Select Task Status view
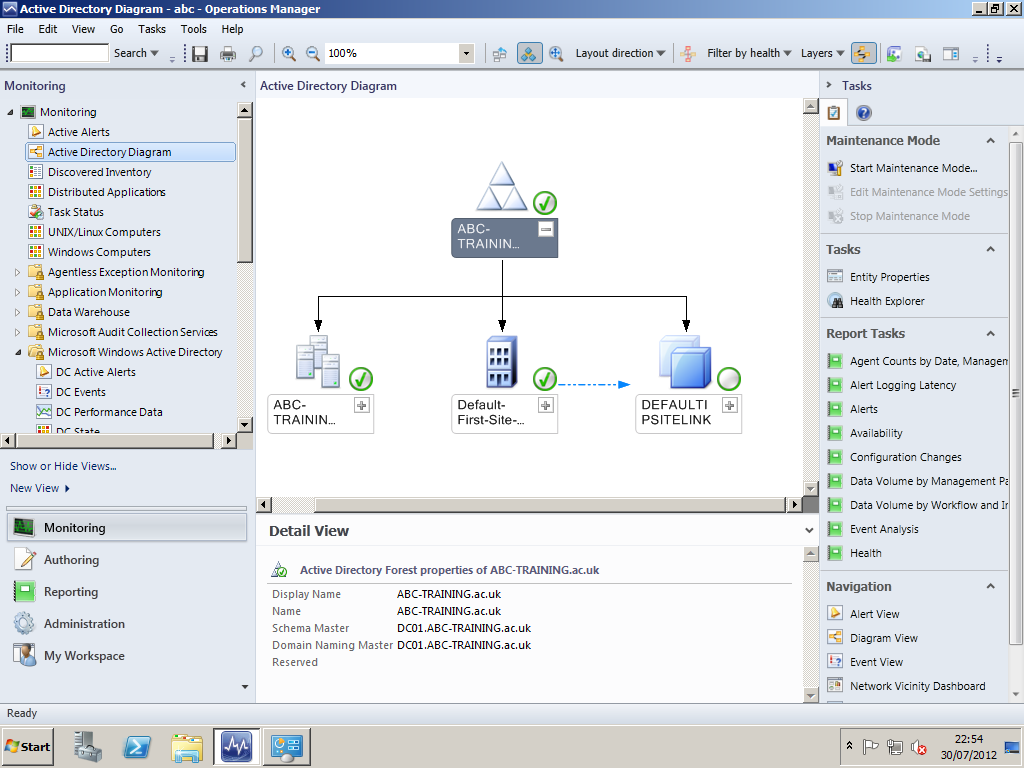 coord(76,212)
